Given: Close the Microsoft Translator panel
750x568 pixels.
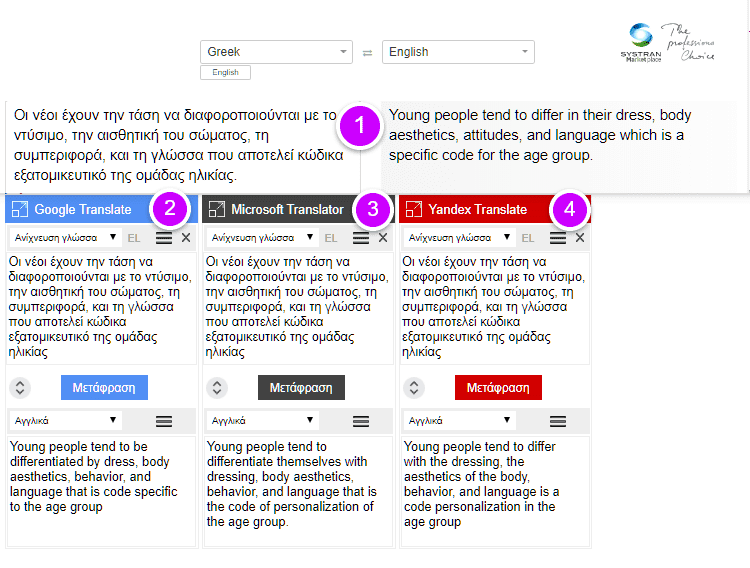Looking at the screenshot, I should (x=383, y=237).
